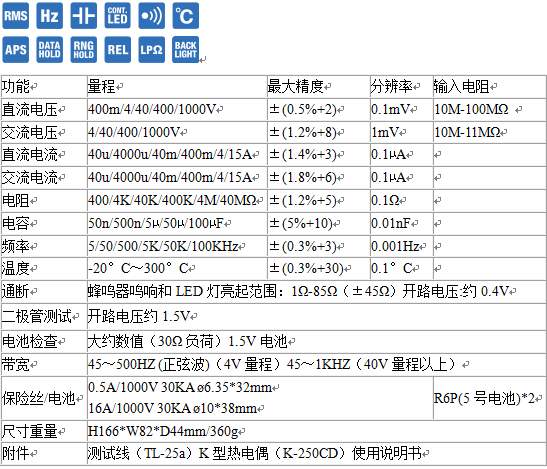547x469 pixels.
Task: Click the RNG HOLD icon
Action: point(83,50)
